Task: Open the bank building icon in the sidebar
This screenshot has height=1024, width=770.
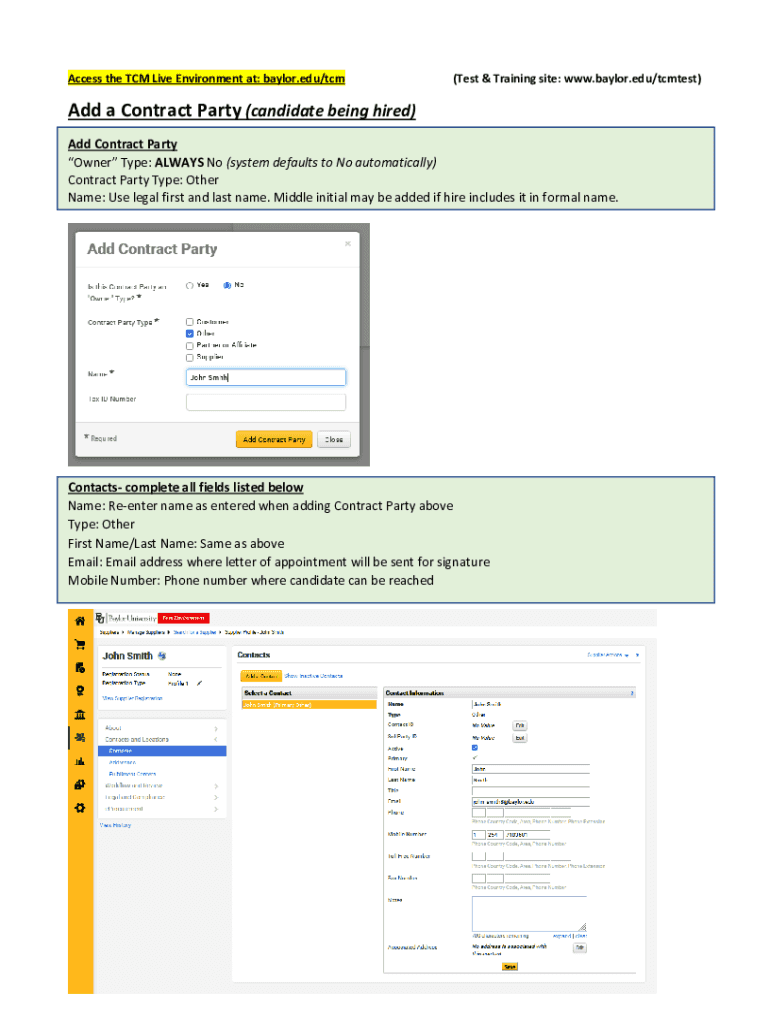Action: pos(80,714)
